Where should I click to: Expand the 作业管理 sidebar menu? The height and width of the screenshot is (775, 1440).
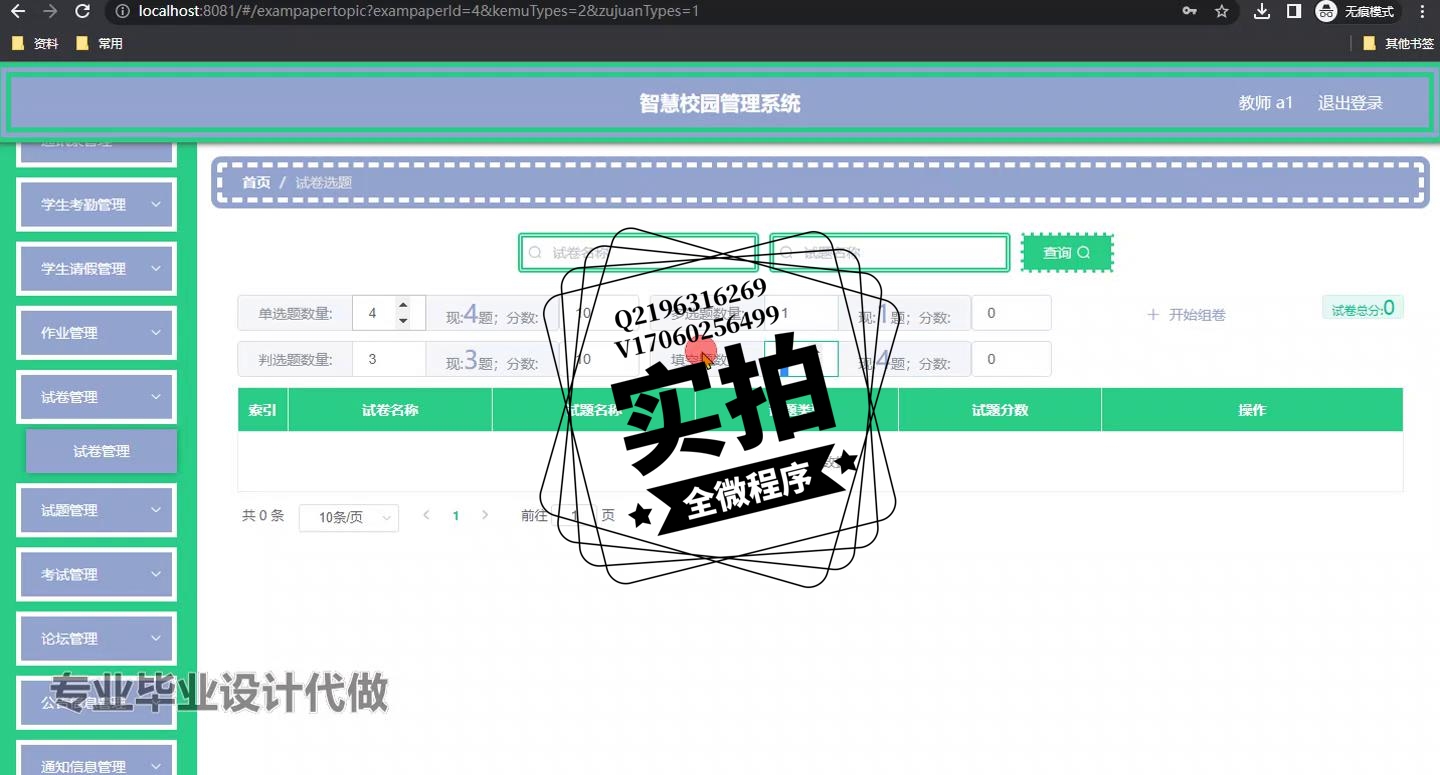[97, 333]
